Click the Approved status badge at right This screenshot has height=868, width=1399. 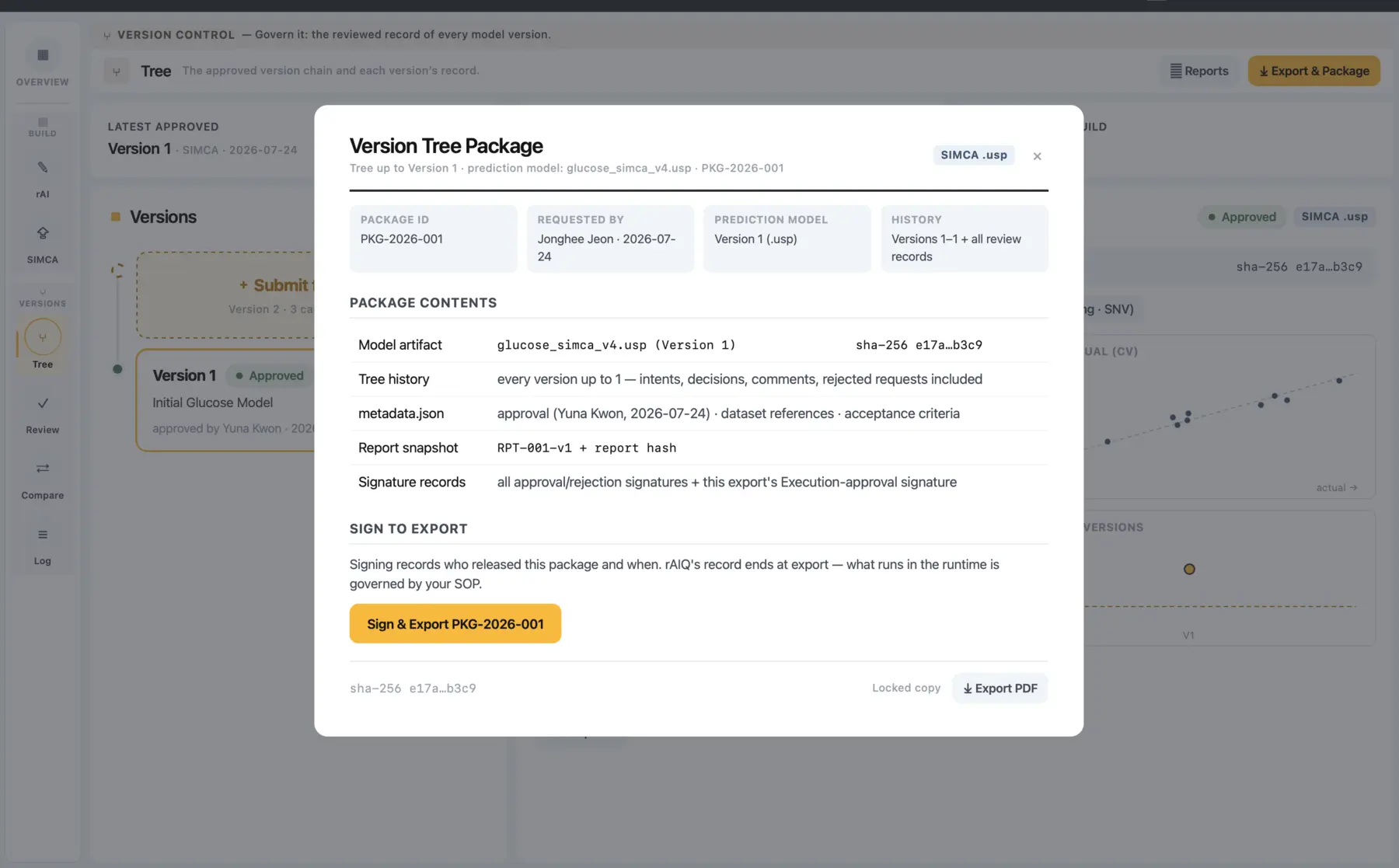click(x=1241, y=217)
